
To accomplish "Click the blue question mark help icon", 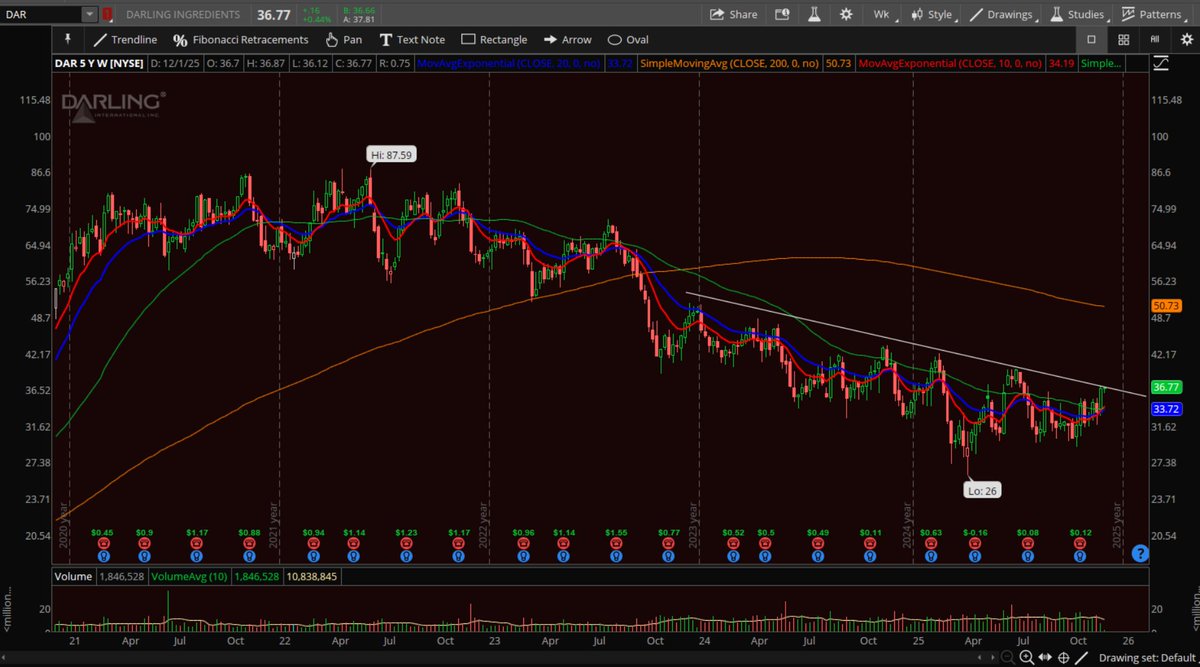I will coord(1138,553).
